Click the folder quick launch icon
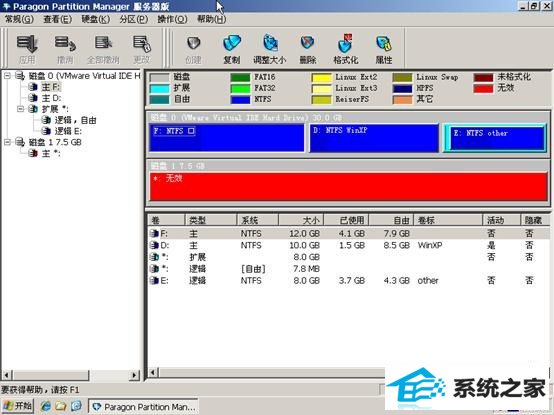The height and width of the screenshot is (415, 554). coord(61,406)
